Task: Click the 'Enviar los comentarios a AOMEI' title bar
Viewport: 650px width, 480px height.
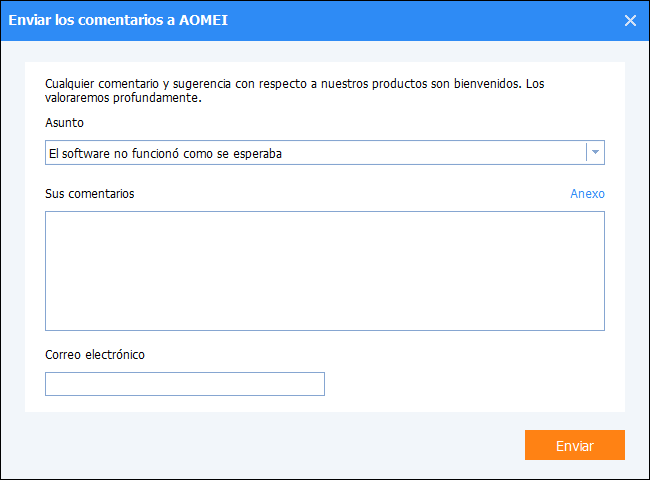Action: [x=300, y=20]
